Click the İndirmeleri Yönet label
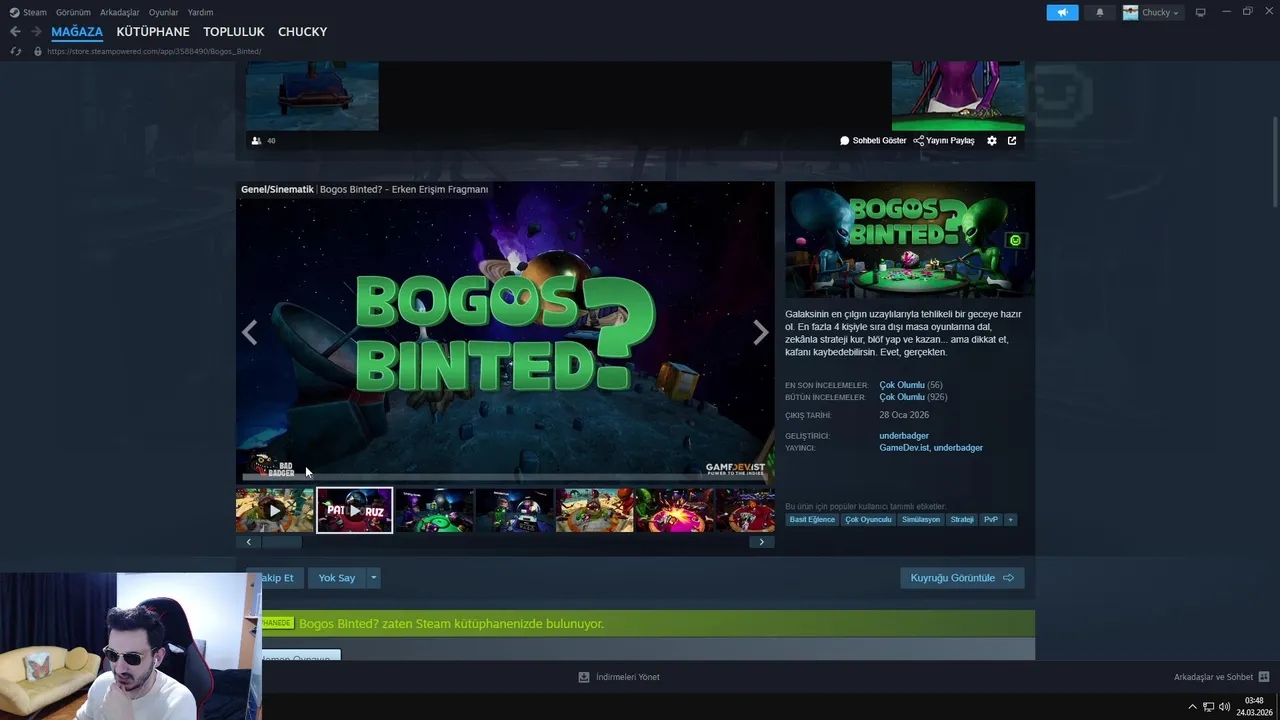The height and width of the screenshot is (720, 1280). [x=628, y=677]
